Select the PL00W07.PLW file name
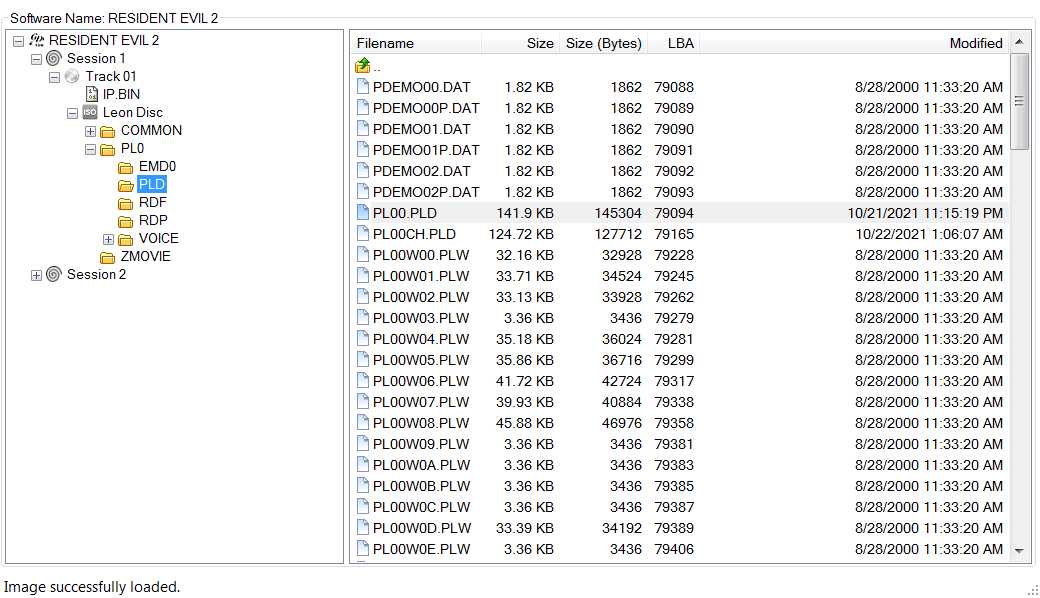The width and height of the screenshot is (1040, 598). [x=421, y=402]
